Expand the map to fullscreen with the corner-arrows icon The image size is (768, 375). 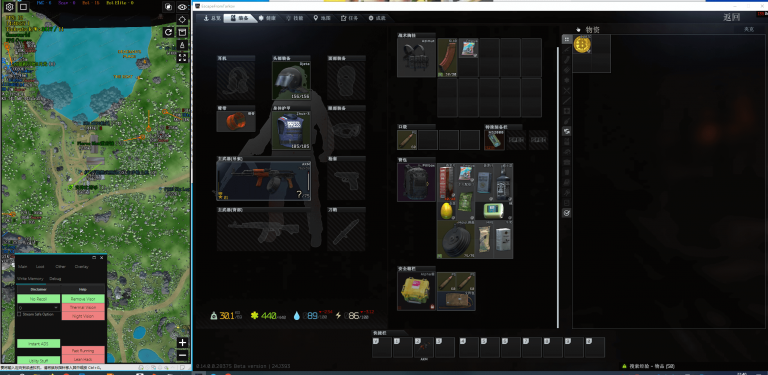[182, 58]
